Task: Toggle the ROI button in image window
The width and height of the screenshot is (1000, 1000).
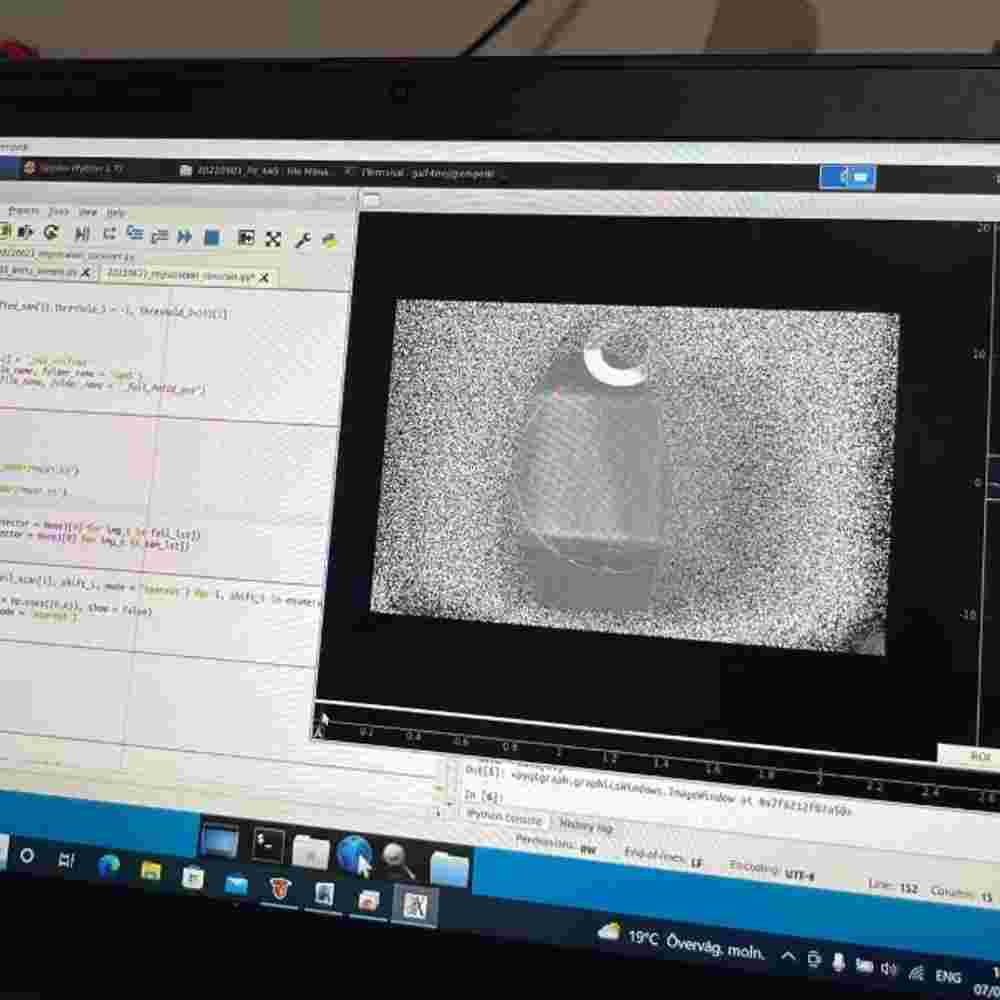Action: 978,757
